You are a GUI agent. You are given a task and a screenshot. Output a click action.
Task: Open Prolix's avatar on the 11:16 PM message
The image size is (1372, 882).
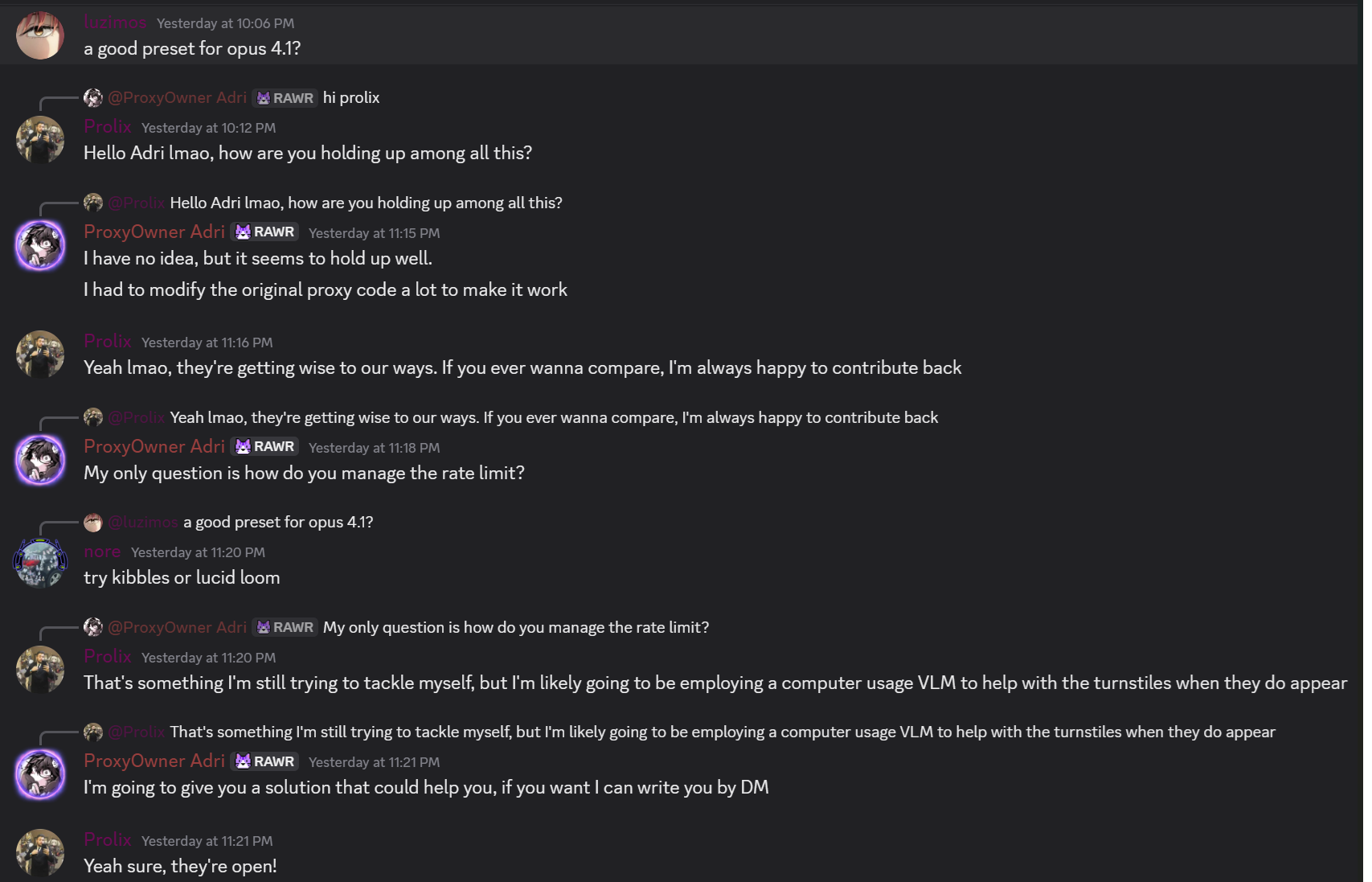pyautogui.click(x=40, y=355)
